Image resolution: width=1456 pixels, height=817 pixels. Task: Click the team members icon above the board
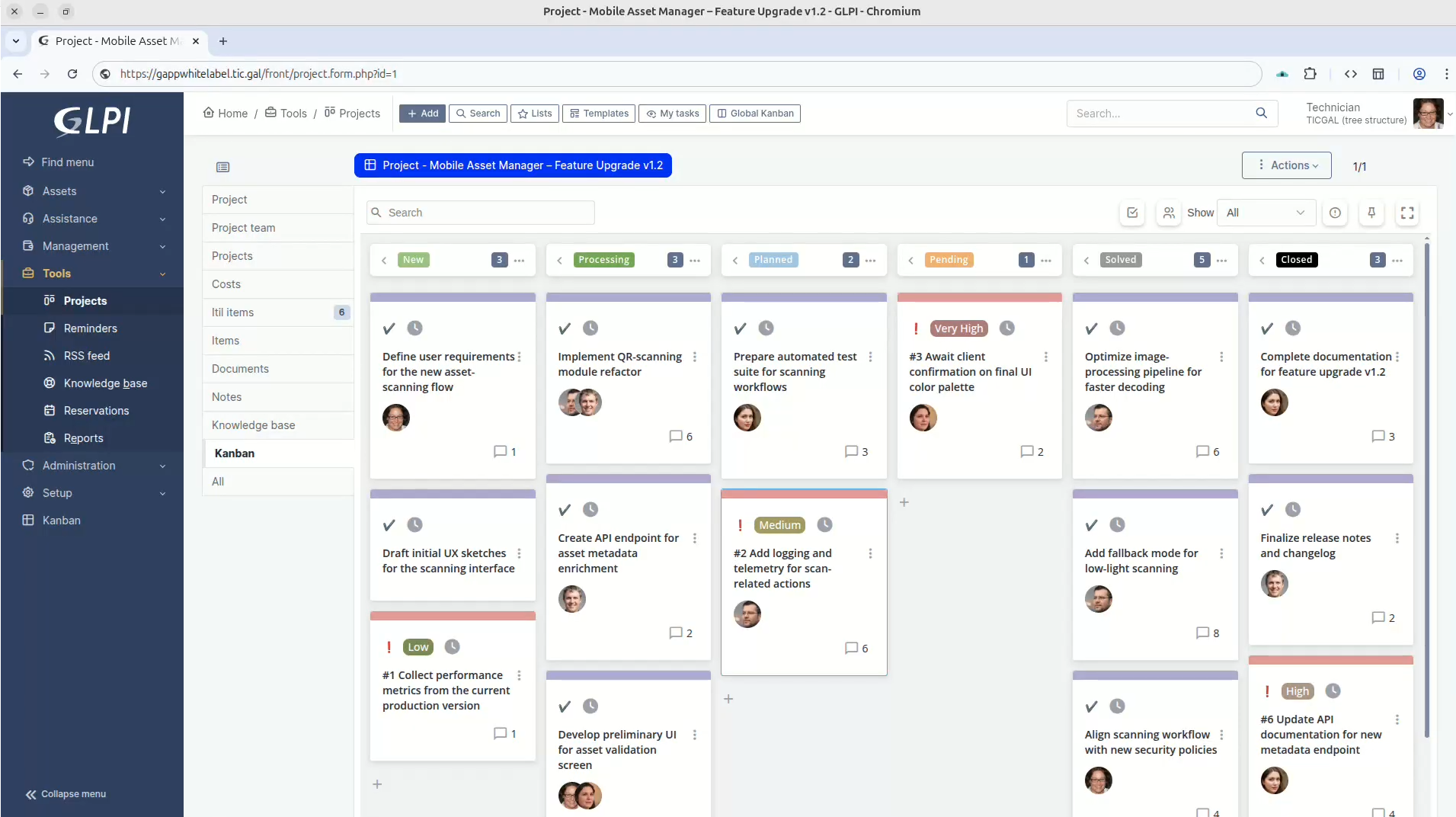(x=1169, y=213)
